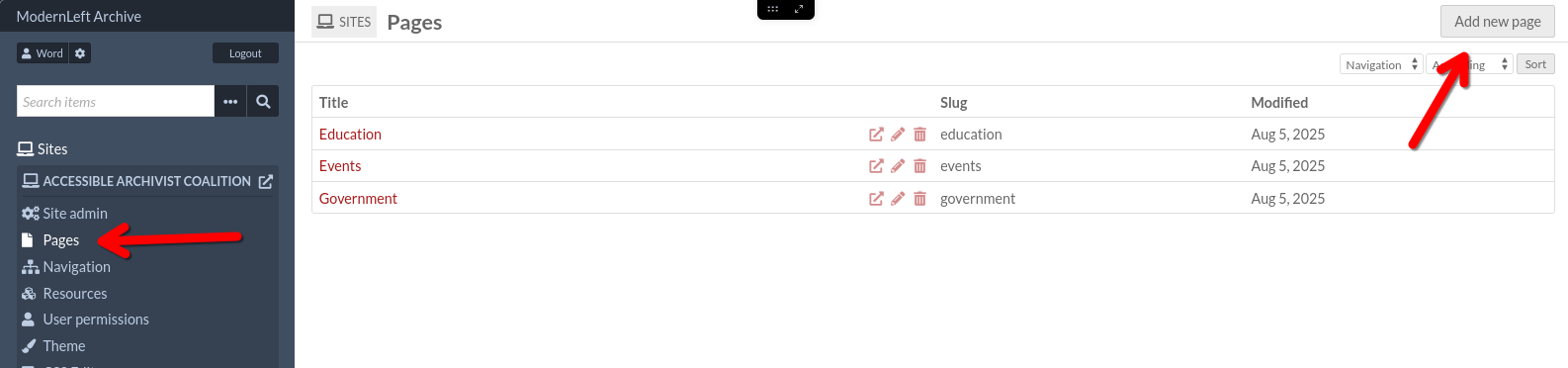The image size is (1568, 368).
Task: Open user settings gear icon beside Word
Action: [80, 53]
